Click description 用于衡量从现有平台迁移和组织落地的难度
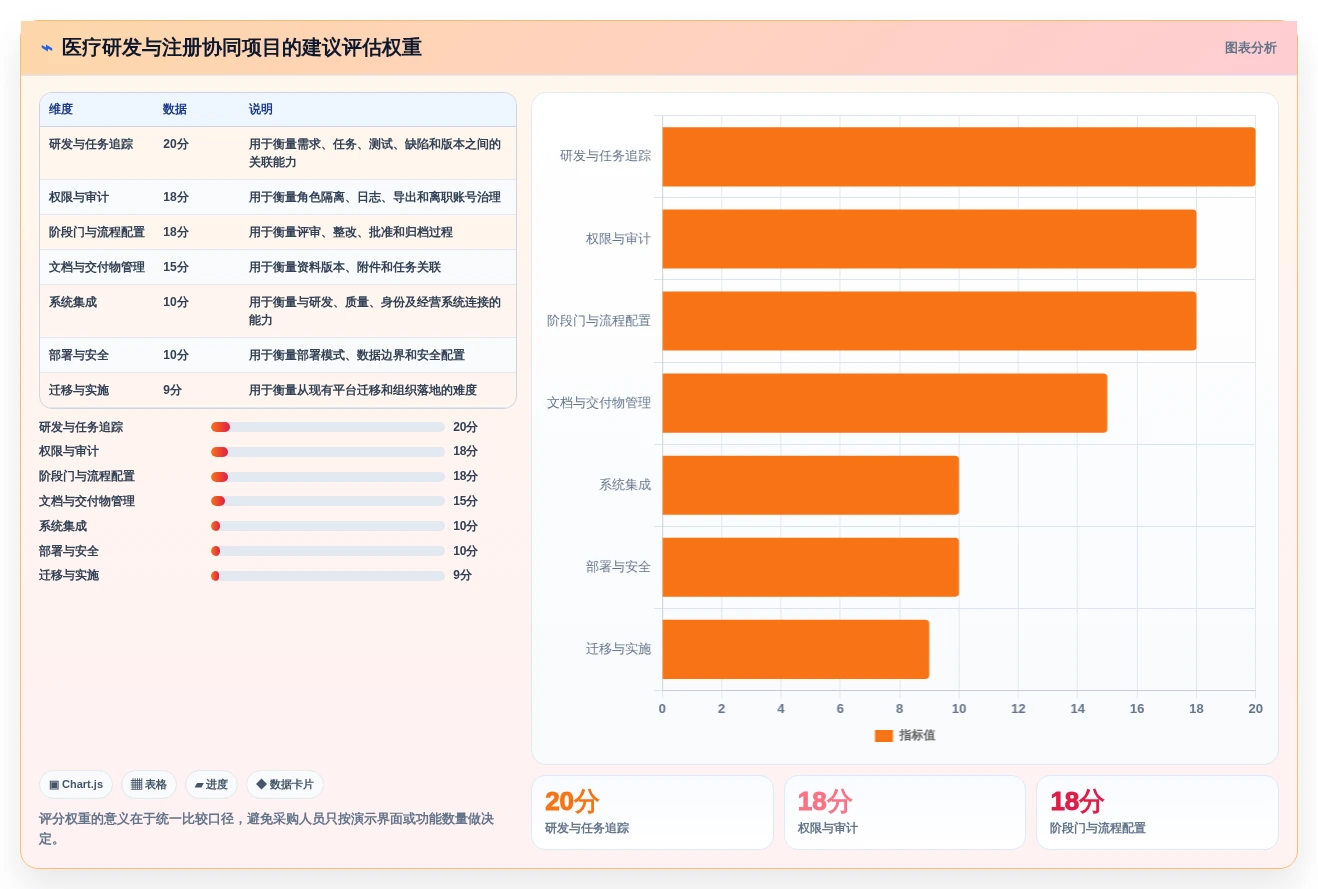1318x889 pixels. [x=363, y=390]
